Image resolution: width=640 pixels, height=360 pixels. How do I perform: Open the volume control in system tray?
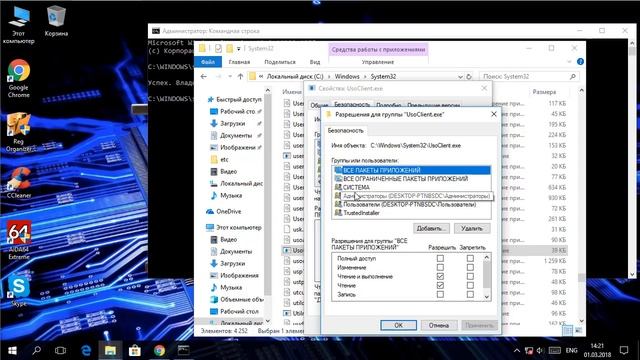click(541, 350)
